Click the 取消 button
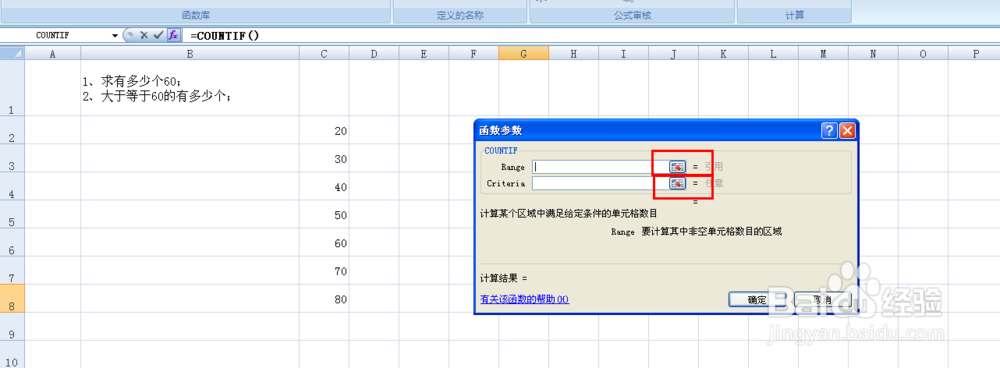Viewport: 1000px width, 368px height. [x=823, y=300]
